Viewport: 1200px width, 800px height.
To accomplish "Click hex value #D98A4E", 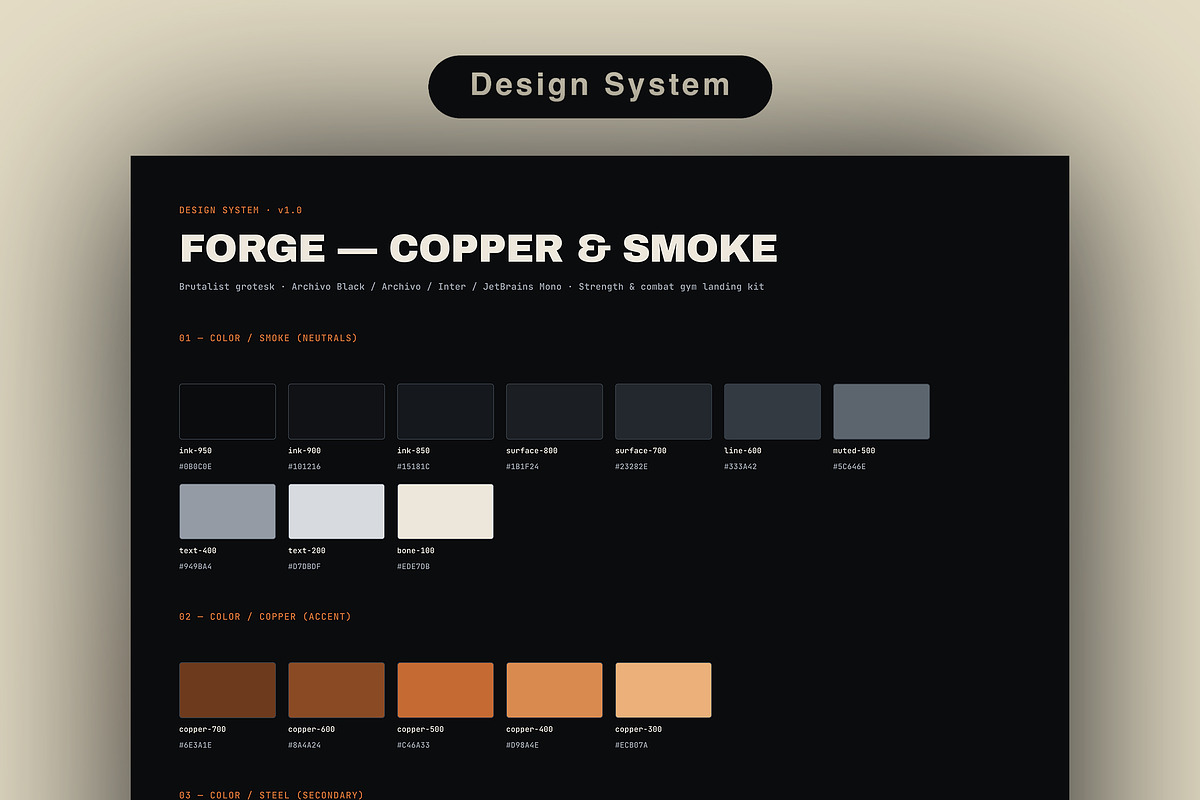I will pos(522,746).
